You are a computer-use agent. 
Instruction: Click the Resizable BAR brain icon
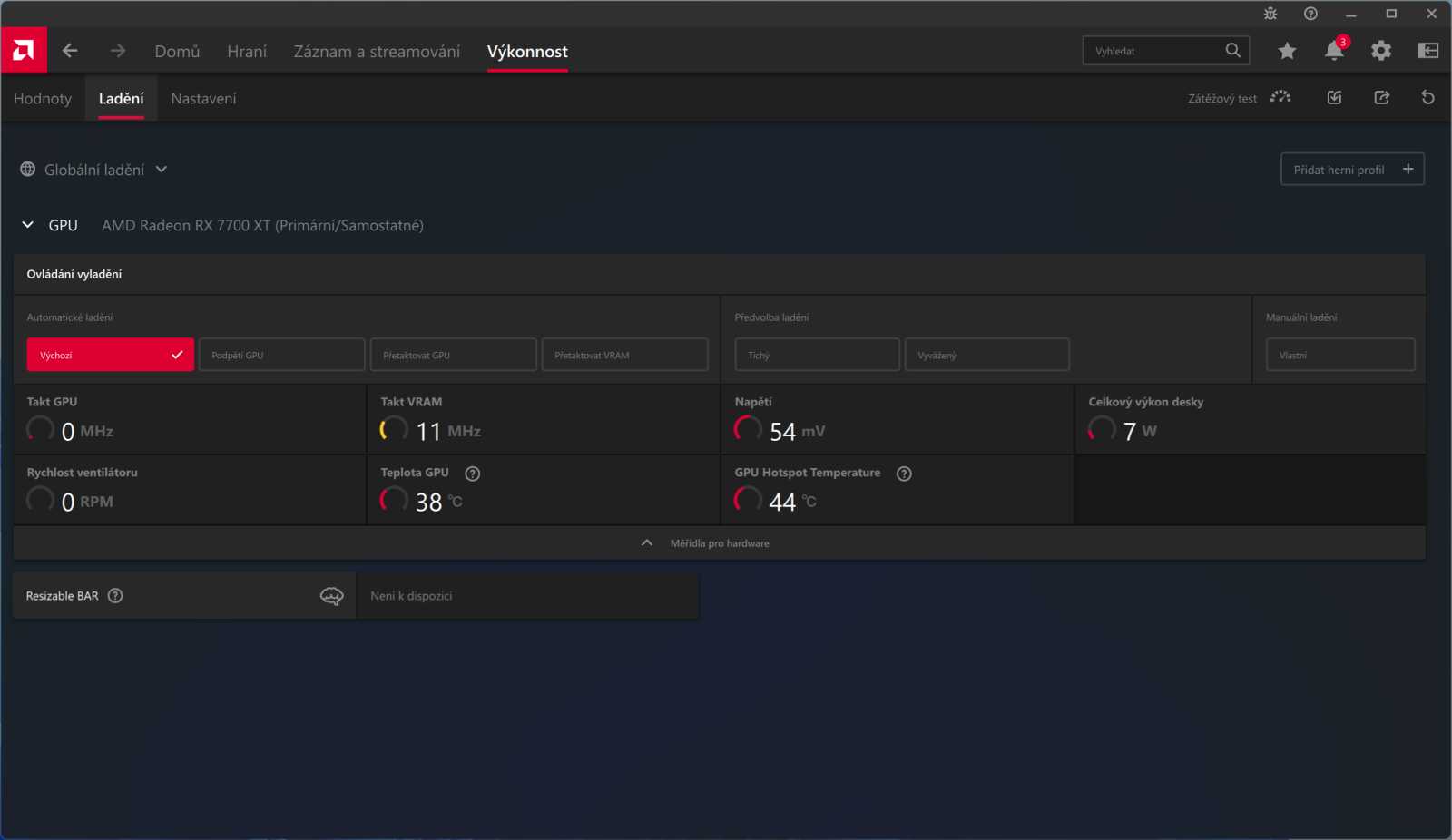pyautogui.click(x=332, y=596)
